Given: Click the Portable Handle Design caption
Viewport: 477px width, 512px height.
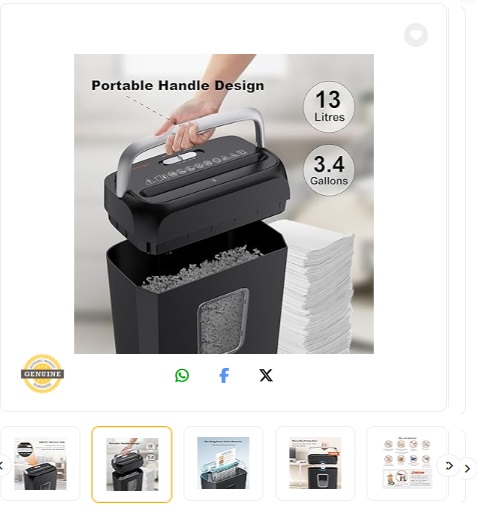Looking at the screenshot, I should click(178, 85).
